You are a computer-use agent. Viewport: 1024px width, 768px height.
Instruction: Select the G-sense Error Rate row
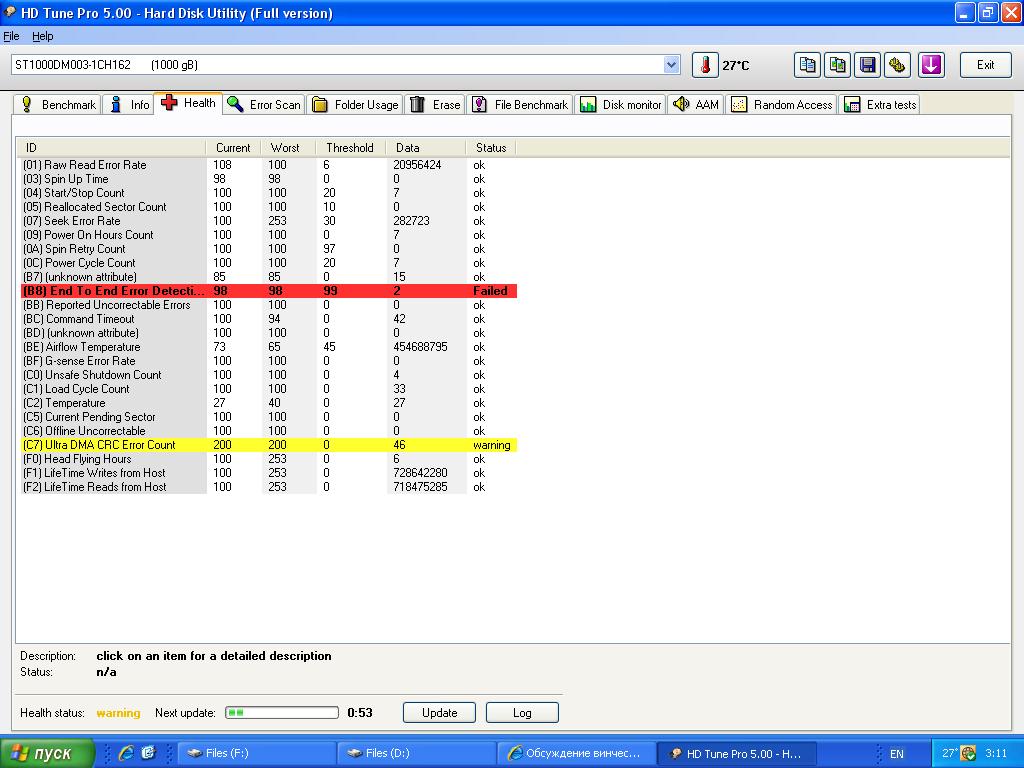pyautogui.click(x=268, y=360)
